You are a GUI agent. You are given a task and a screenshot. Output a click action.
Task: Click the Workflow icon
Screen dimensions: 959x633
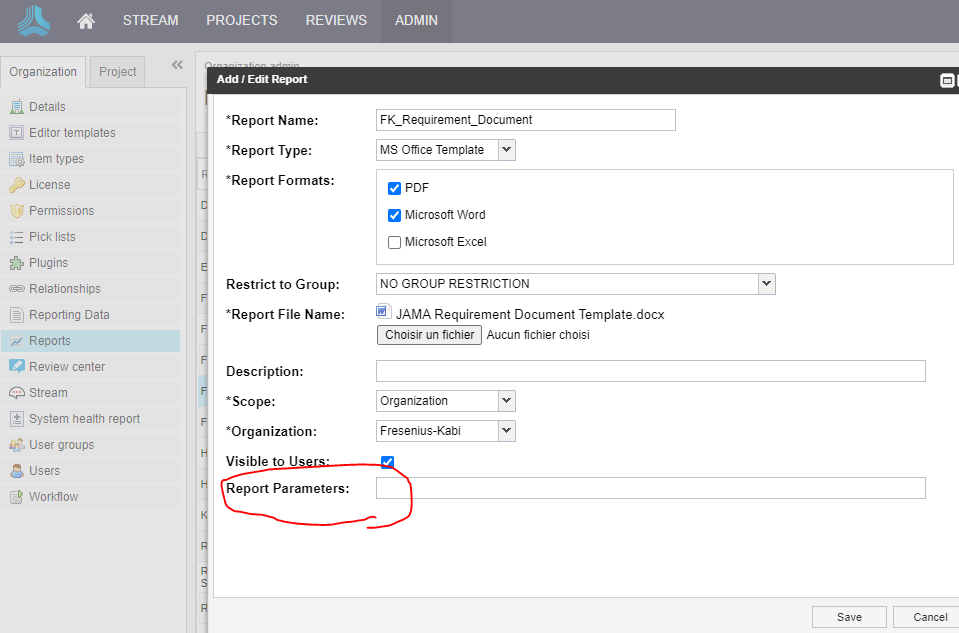17,497
